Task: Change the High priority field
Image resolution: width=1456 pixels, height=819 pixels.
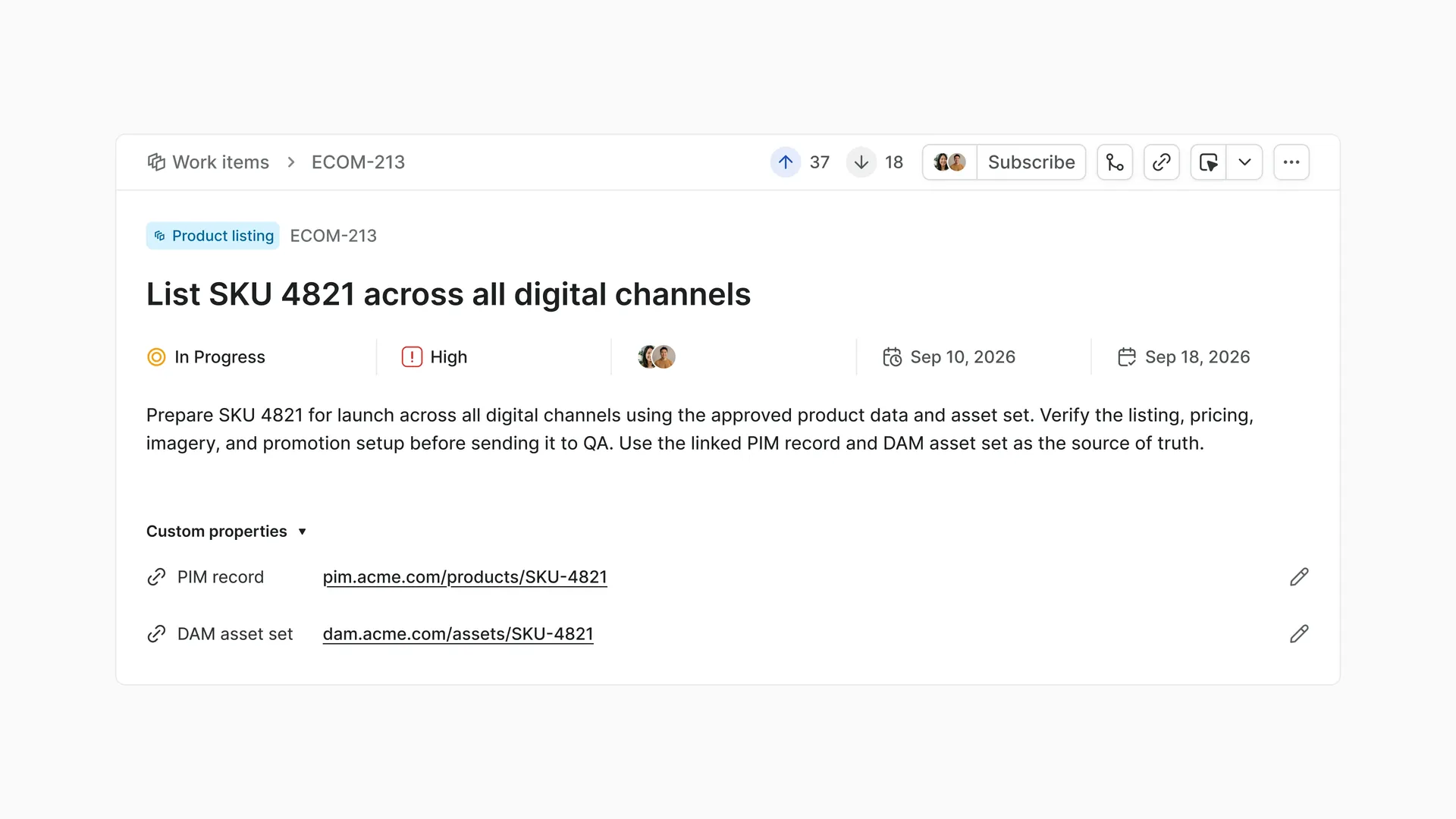Action: pyautogui.click(x=435, y=357)
